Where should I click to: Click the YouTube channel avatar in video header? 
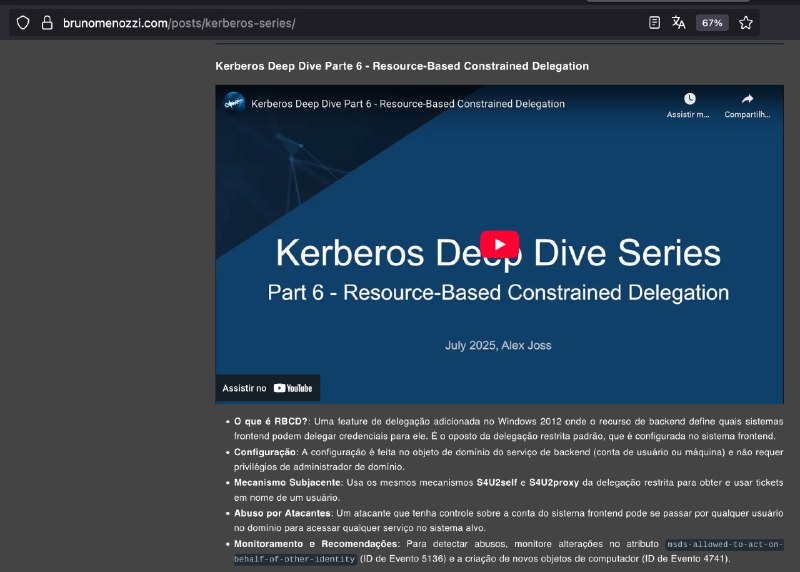[234, 103]
